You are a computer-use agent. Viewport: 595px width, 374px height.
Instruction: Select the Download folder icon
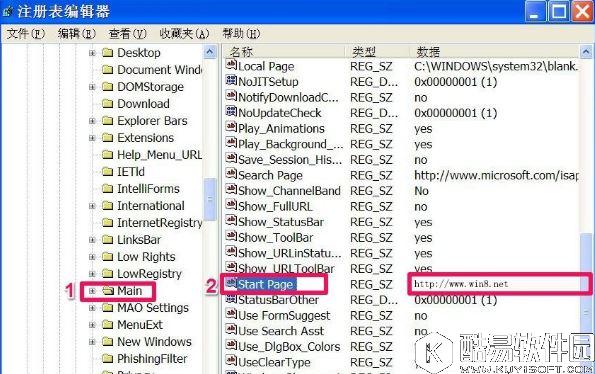click(108, 104)
